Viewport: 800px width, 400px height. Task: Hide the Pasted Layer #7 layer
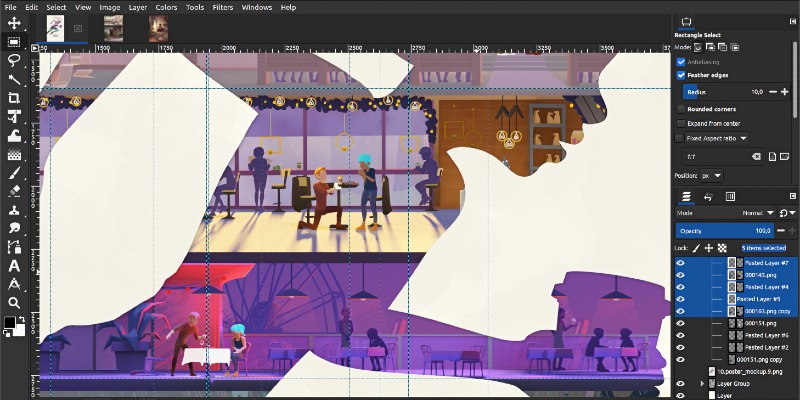click(x=680, y=262)
